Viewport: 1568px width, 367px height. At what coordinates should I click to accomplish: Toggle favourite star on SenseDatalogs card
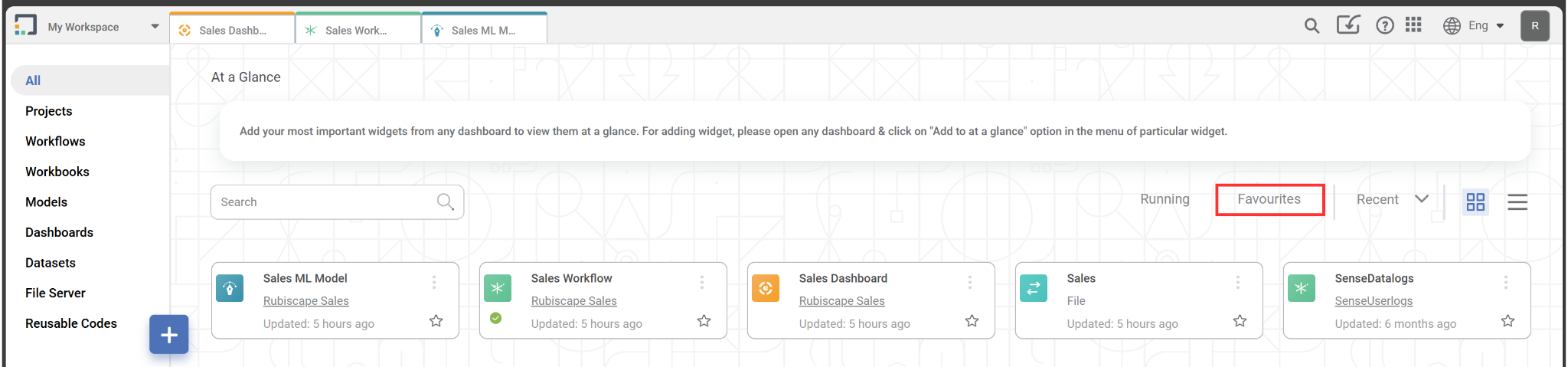tap(1508, 321)
